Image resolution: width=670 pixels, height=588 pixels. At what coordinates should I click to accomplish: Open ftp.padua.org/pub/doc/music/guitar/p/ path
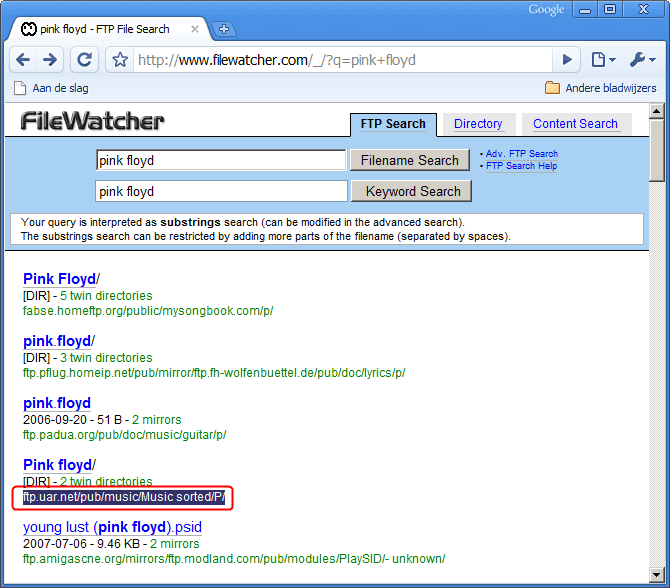click(x=124, y=435)
